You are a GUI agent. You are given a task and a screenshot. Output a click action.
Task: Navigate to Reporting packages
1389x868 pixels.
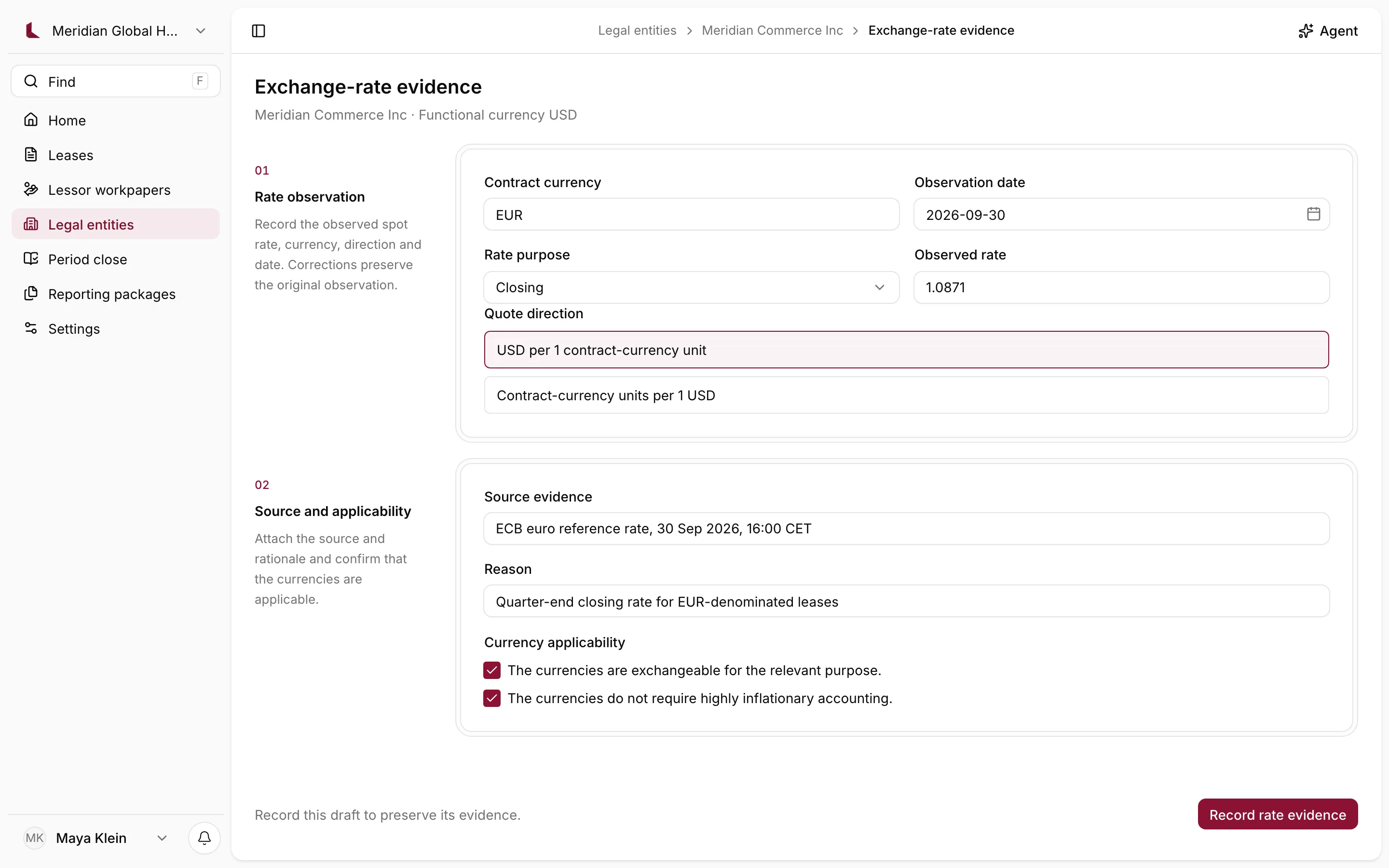pos(115,294)
